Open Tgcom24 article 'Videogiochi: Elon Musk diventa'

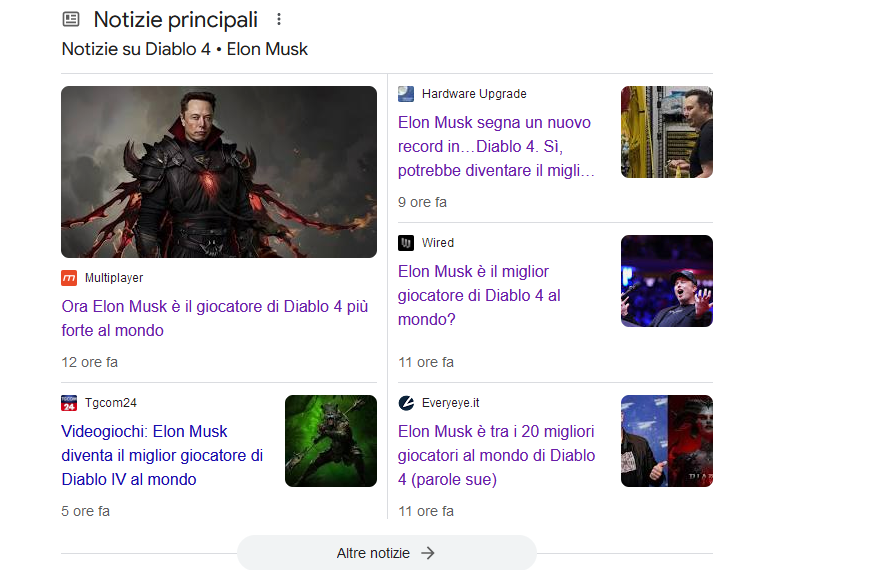point(162,455)
